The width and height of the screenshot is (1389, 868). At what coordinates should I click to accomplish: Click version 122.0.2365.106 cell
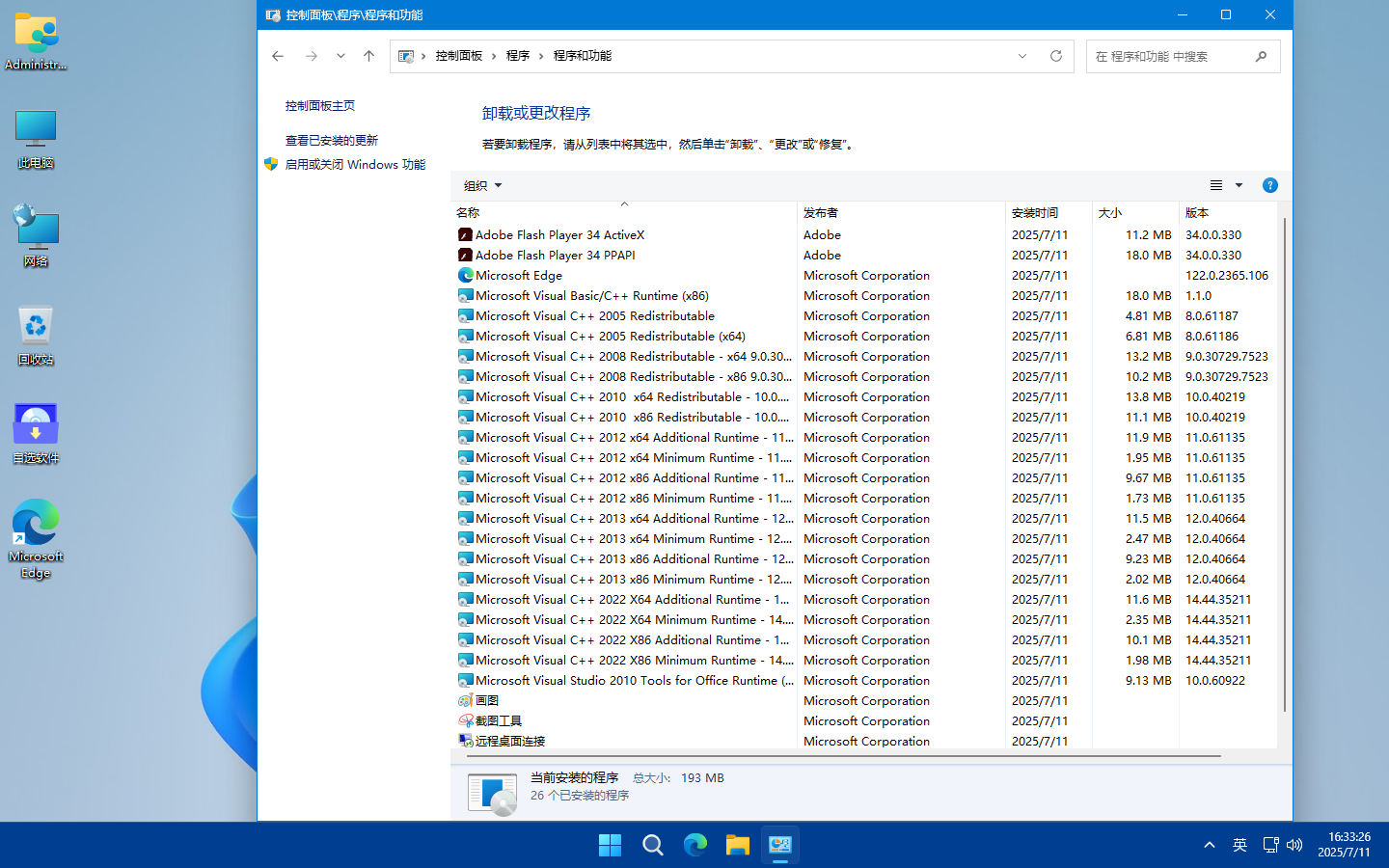[1227, 275]
